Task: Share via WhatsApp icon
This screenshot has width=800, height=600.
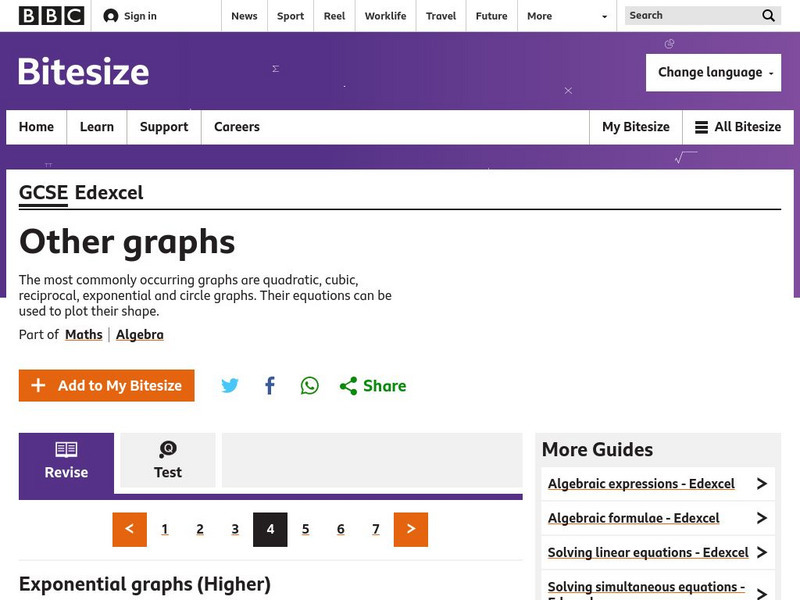Action: coord(309,385)
